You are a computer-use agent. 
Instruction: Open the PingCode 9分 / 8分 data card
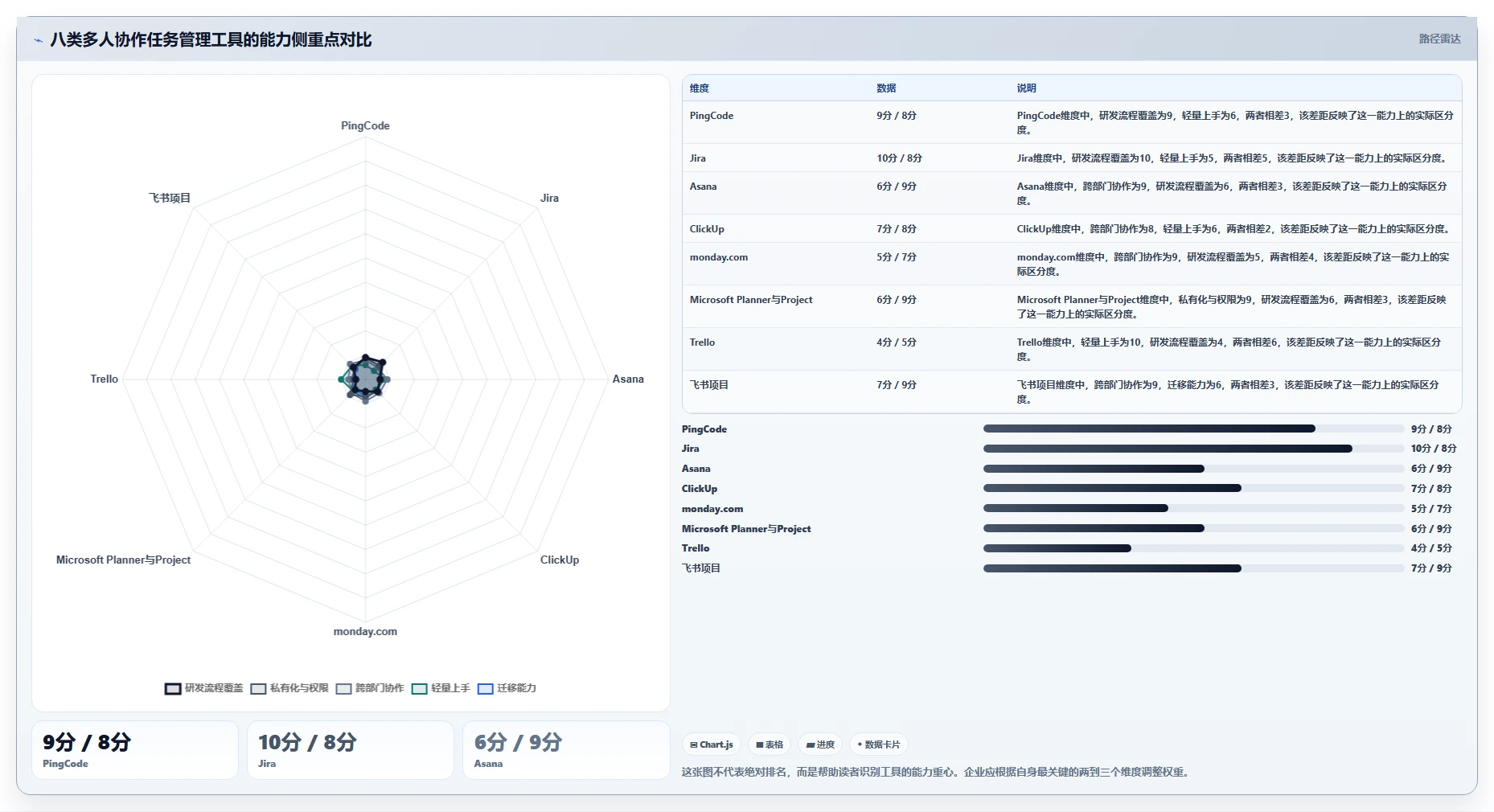135,750
